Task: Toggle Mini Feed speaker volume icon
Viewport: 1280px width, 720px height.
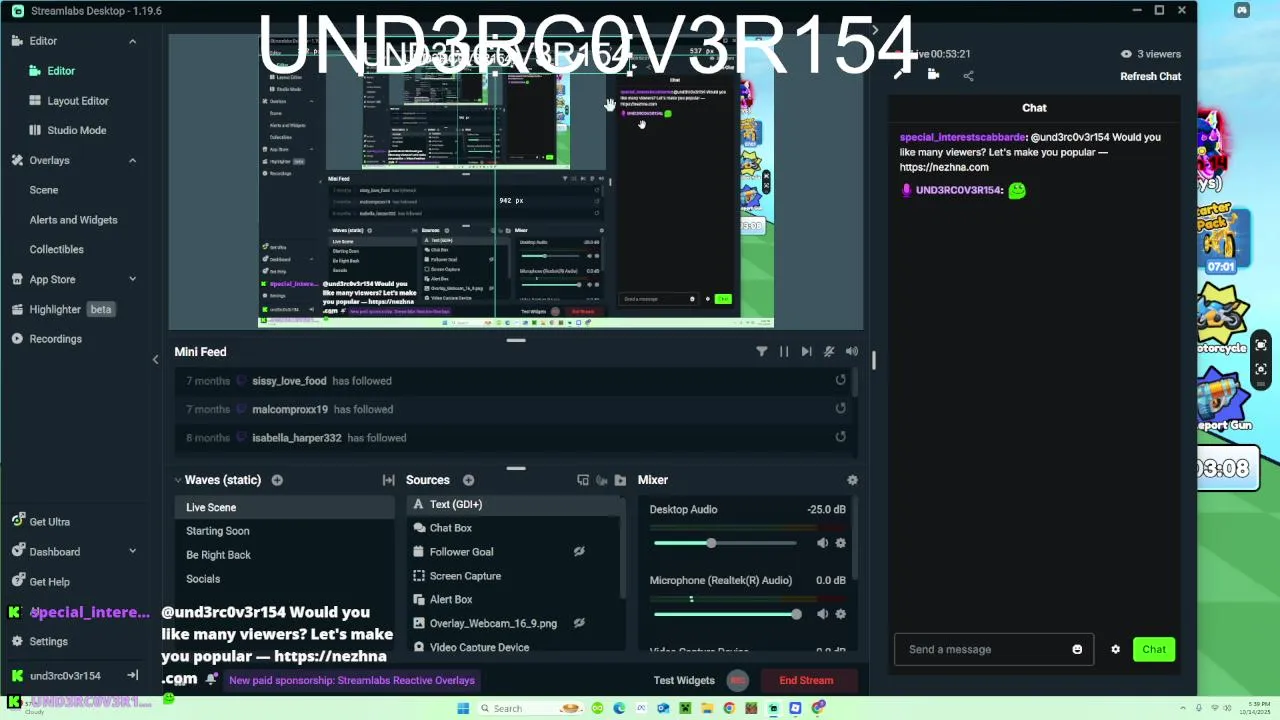Action: pyautogui.click(x=852, y=352)
